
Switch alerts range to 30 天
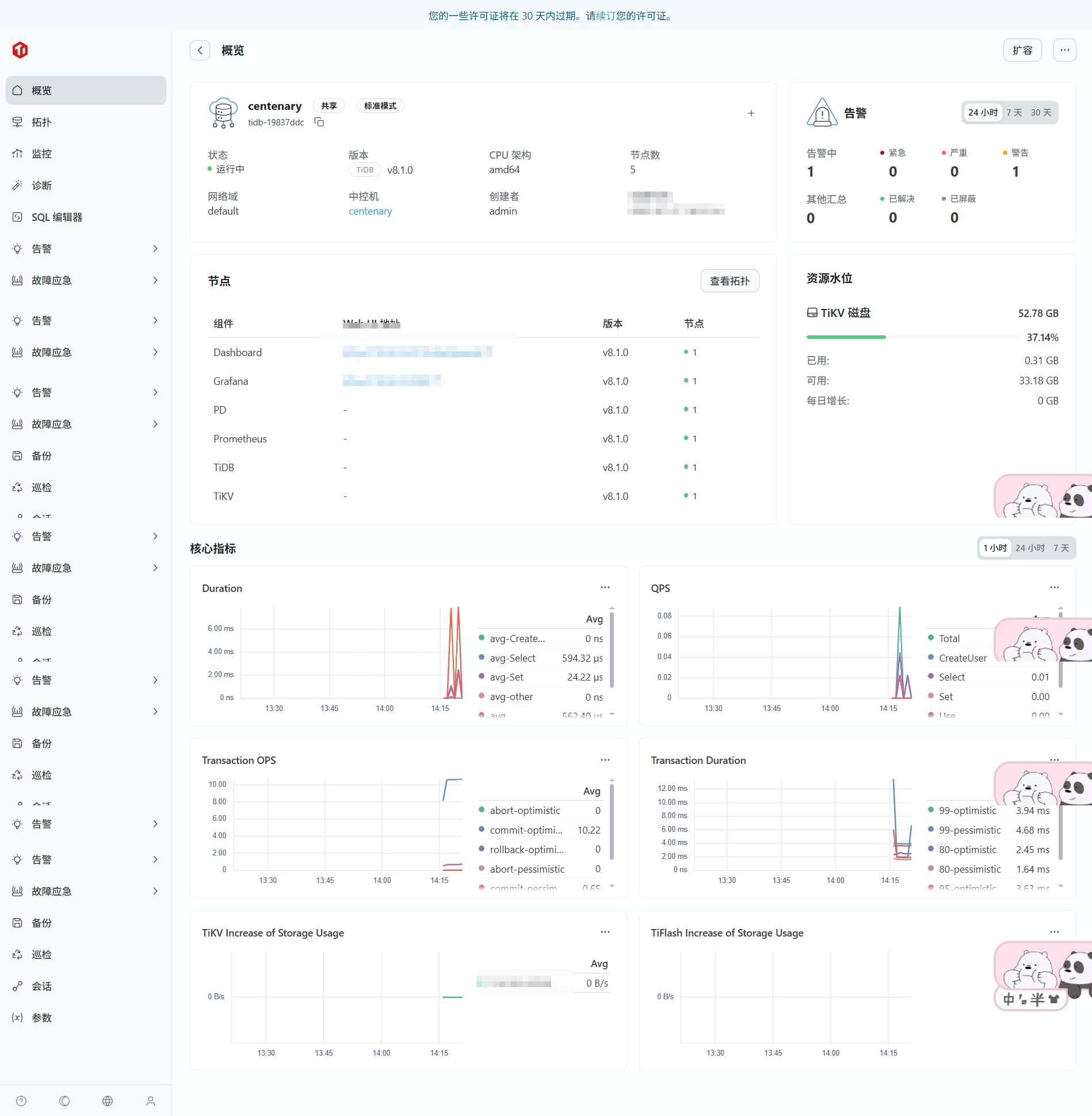pos(1041,113)
